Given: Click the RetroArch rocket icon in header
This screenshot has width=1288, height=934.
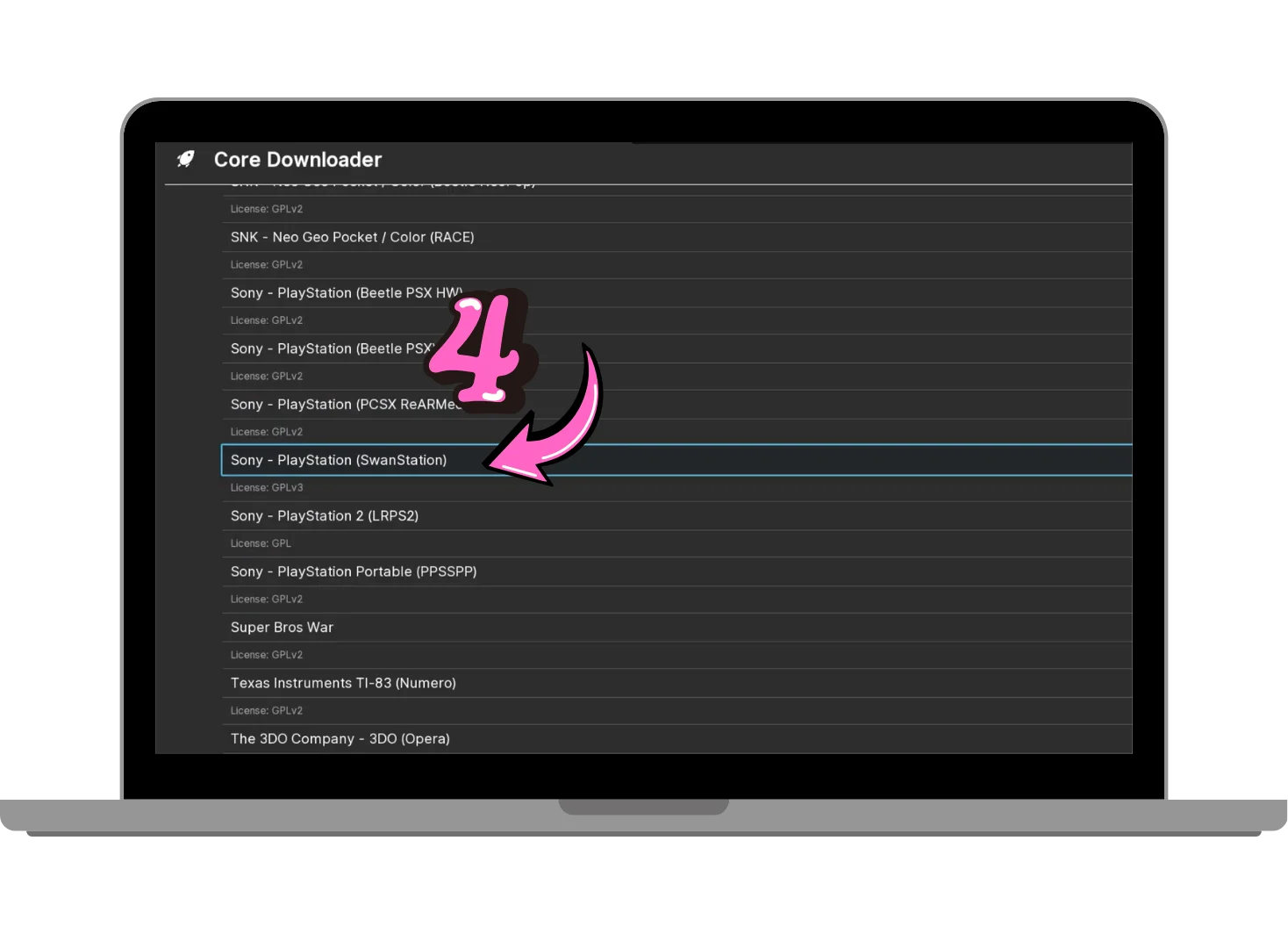Looking at the screenshot, I should coord(186,159).
